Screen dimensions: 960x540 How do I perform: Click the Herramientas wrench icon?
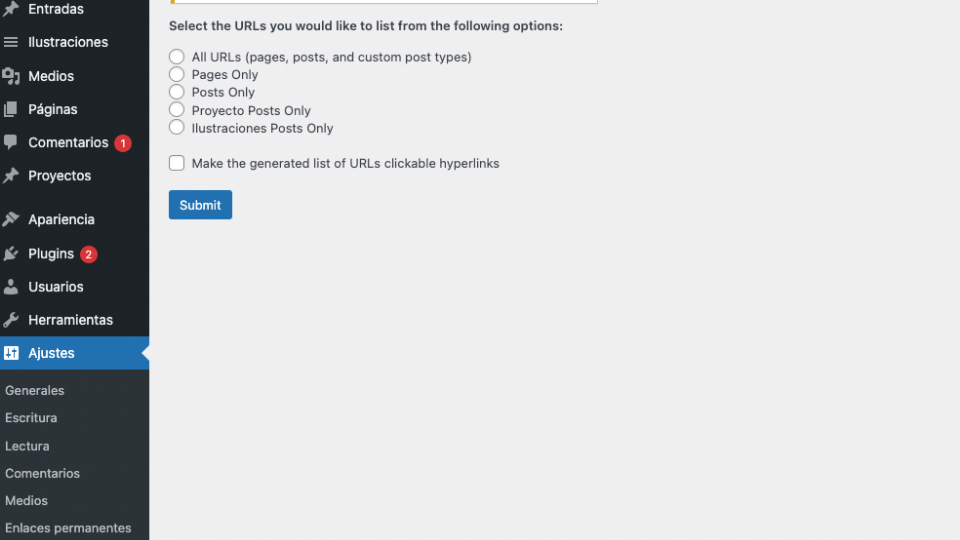pyautogui.click(x=10, y=320)
